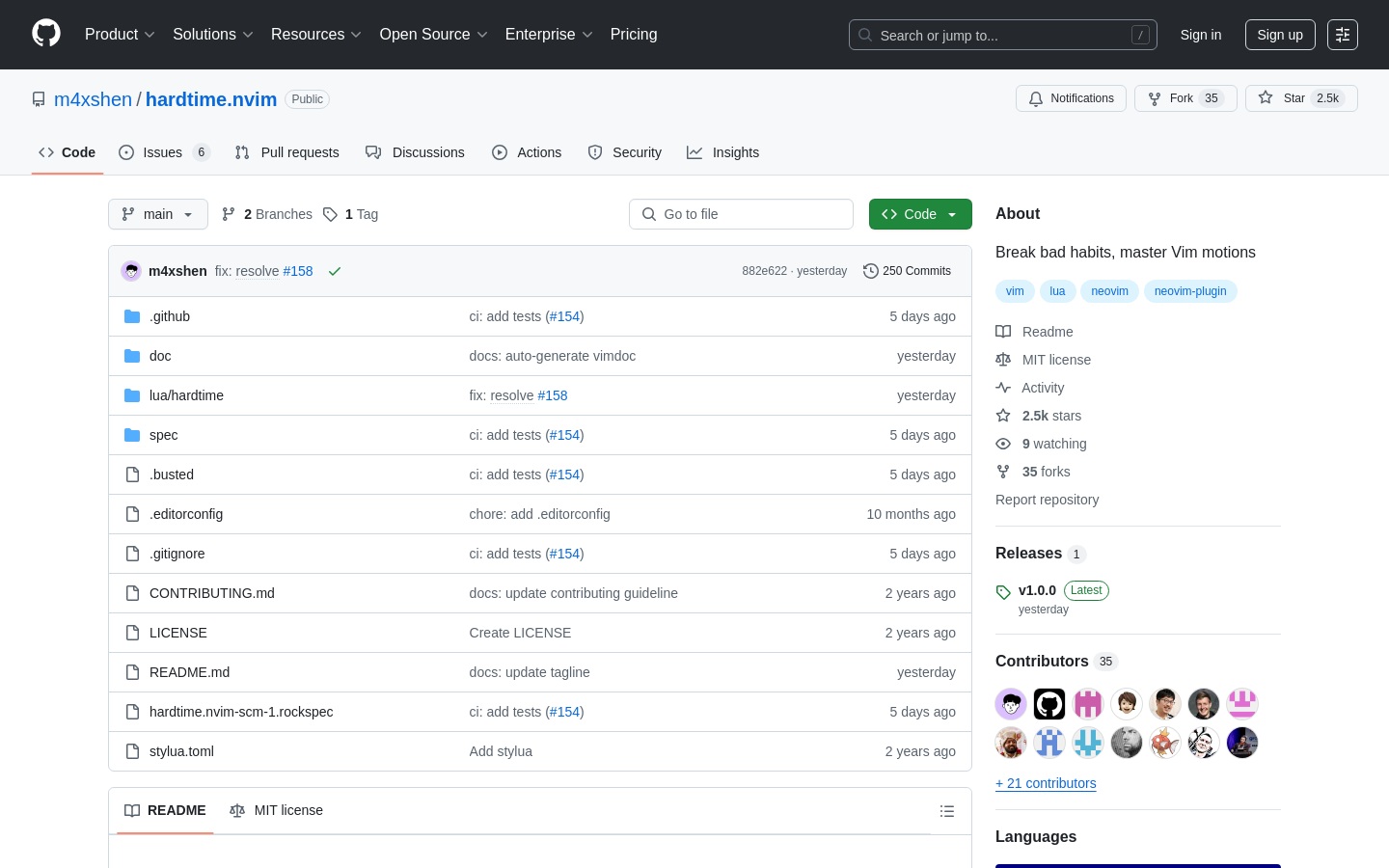Expand the Solutions menu
Screen dimensions: 1389x868
(x=212, y=35)
